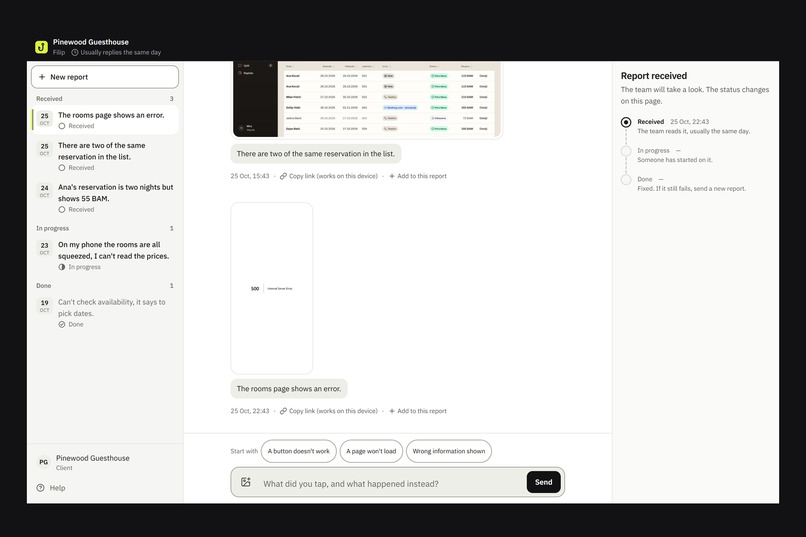The height and width of the screenshot is (537, 806).
Task: Open the report about Ana's reservation showing 55 BAM
Action: (105, 198)
